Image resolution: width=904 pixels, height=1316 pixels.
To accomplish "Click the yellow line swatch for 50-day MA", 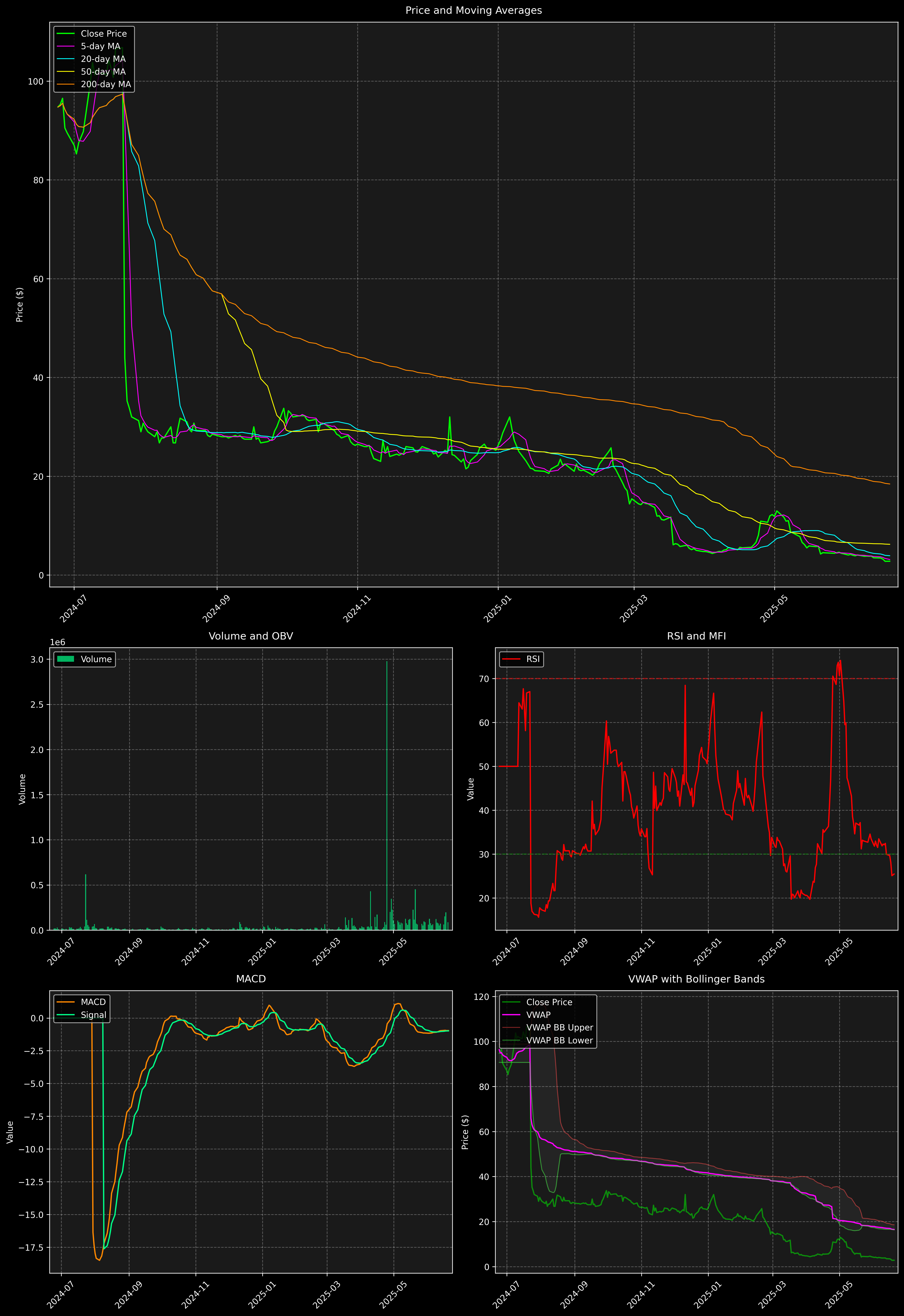I will coord(66,72).
